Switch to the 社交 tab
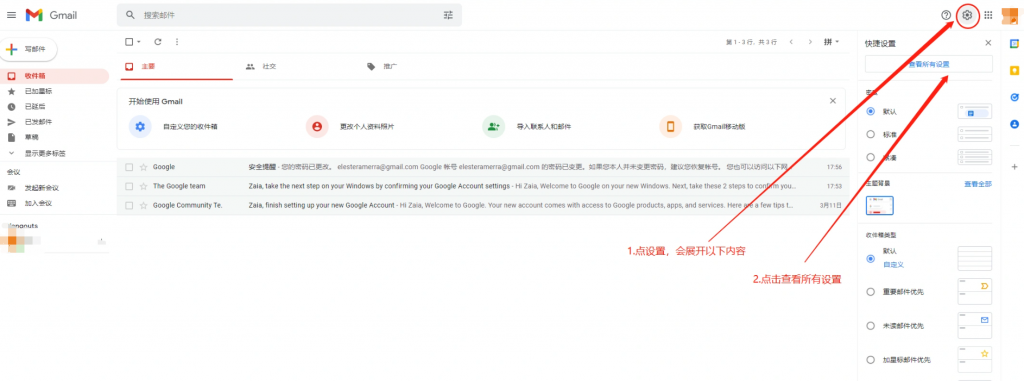Screen dimensions: 1024x381 tap(261, 67)
